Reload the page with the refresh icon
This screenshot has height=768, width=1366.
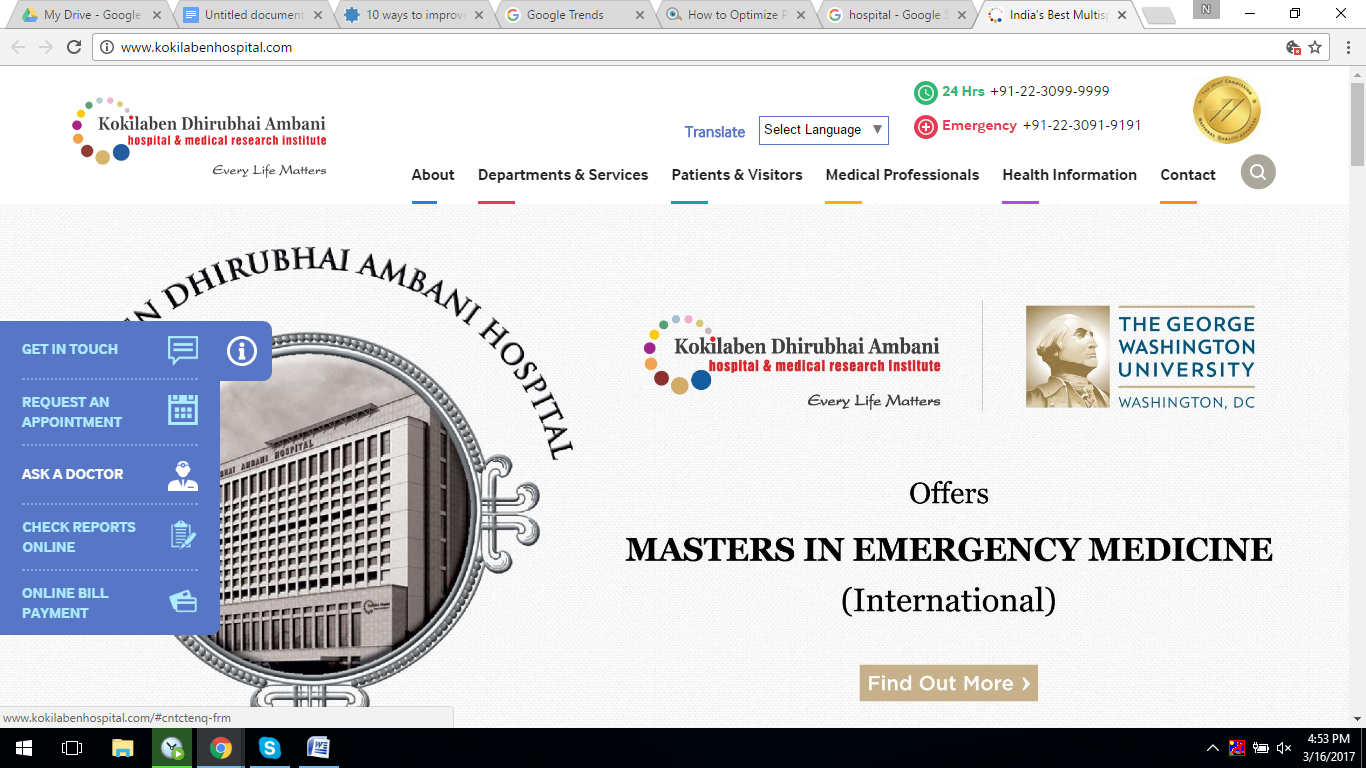73,47
